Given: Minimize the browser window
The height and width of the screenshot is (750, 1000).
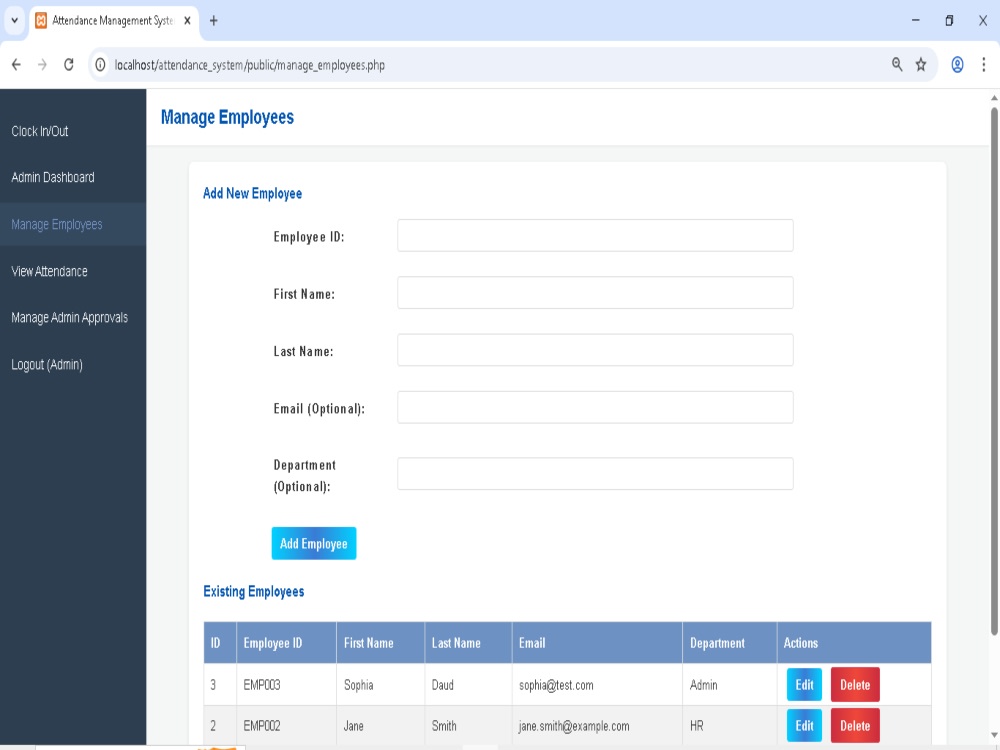Looking at the screenshot, I should [x=915, y=20].
